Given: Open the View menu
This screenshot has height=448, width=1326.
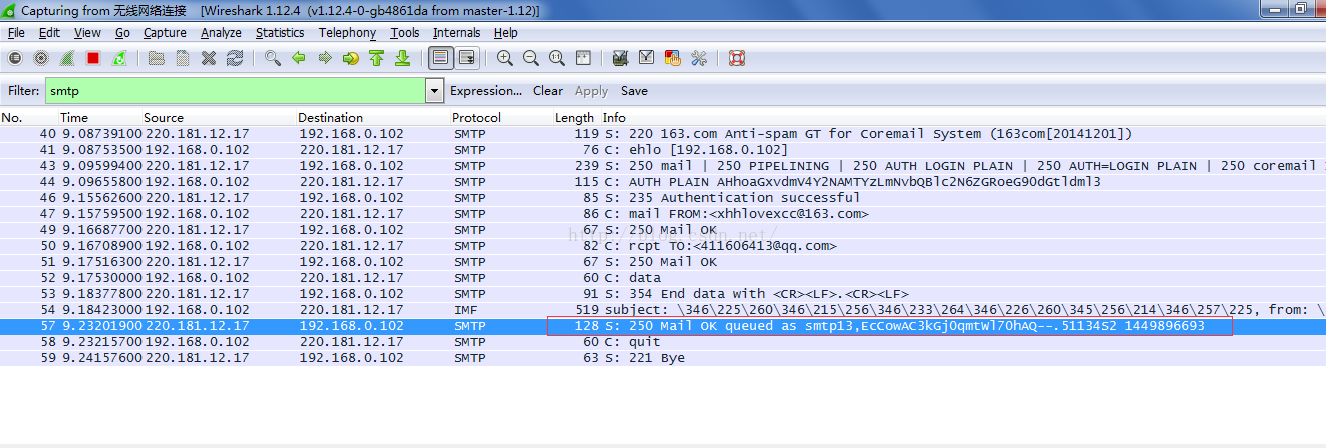Looking at the screenshot, I should (87, 33).
